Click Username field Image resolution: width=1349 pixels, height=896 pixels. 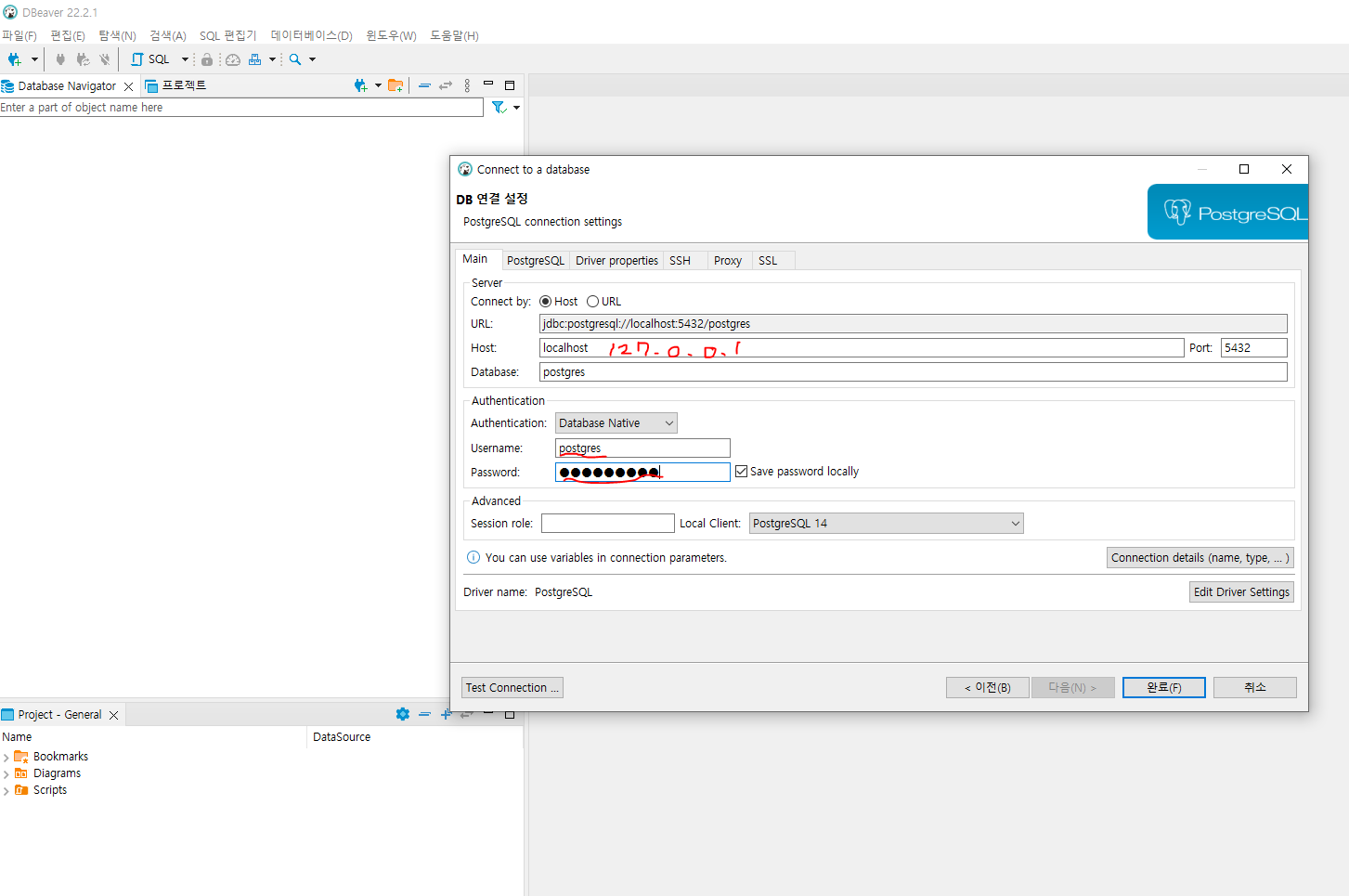[x=642, y=448]
